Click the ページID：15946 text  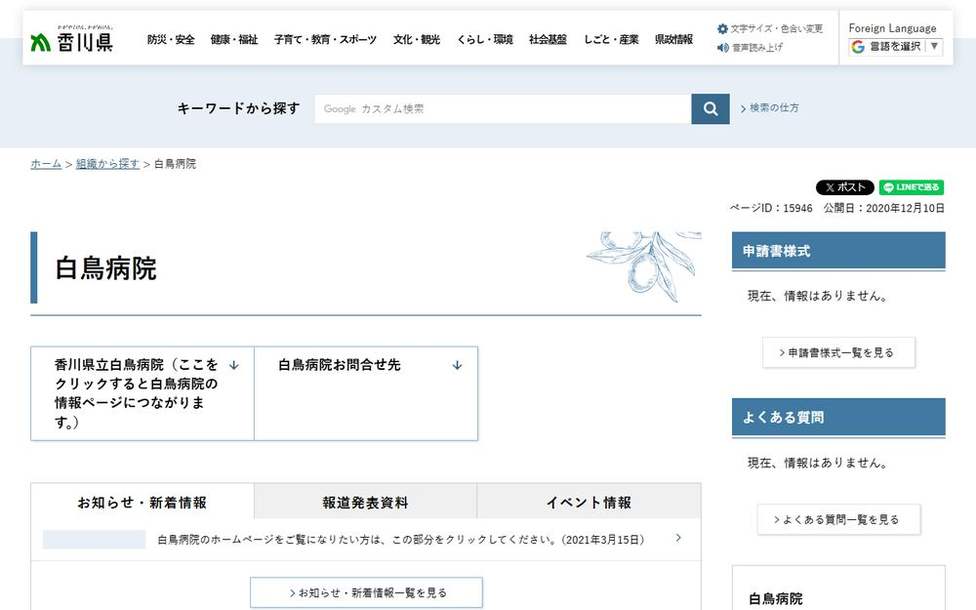tap(771, 208)
